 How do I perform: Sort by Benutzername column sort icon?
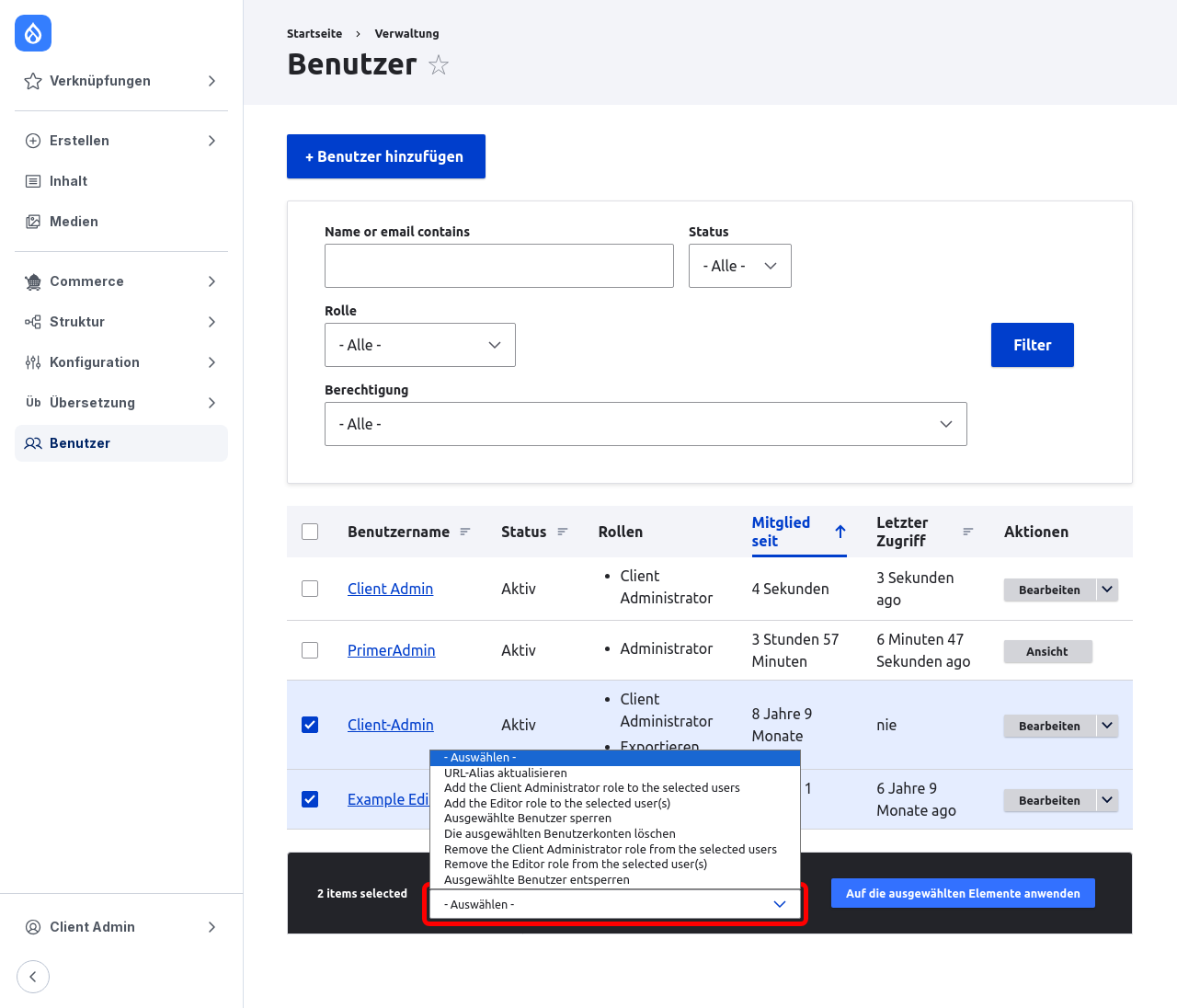pyautogui.click(x=465, y=532)
